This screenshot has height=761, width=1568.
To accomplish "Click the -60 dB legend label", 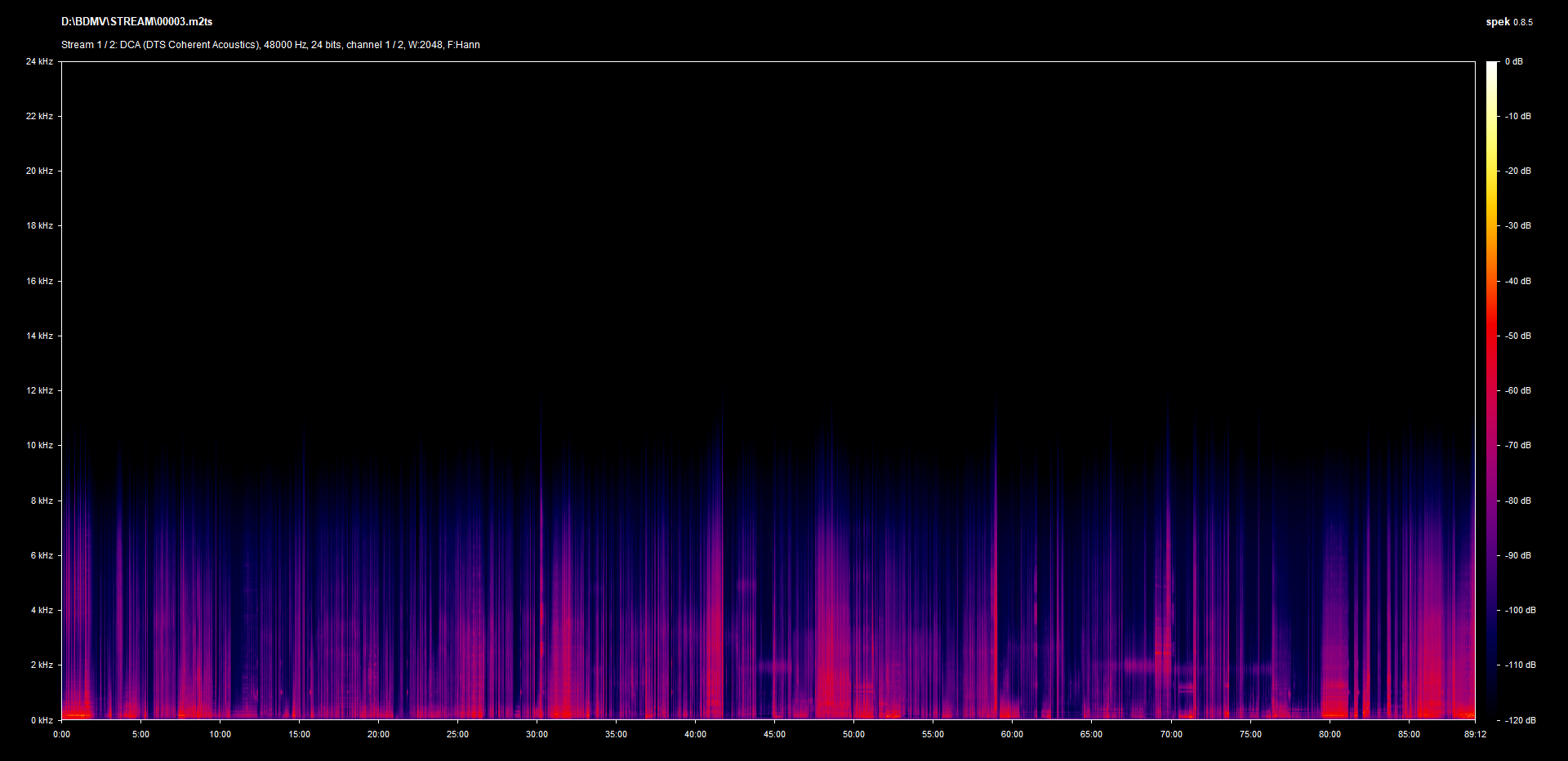I will [1517, 390].
